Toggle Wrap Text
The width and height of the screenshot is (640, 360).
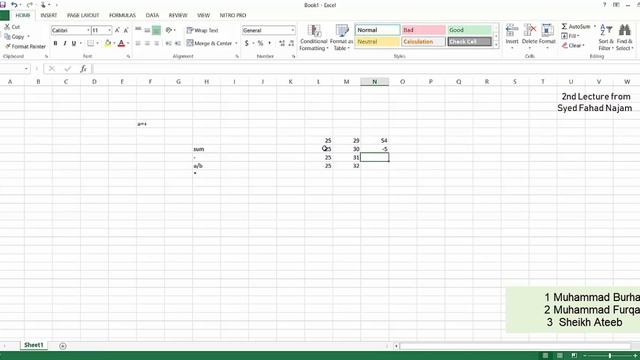[x=202, y=30]
